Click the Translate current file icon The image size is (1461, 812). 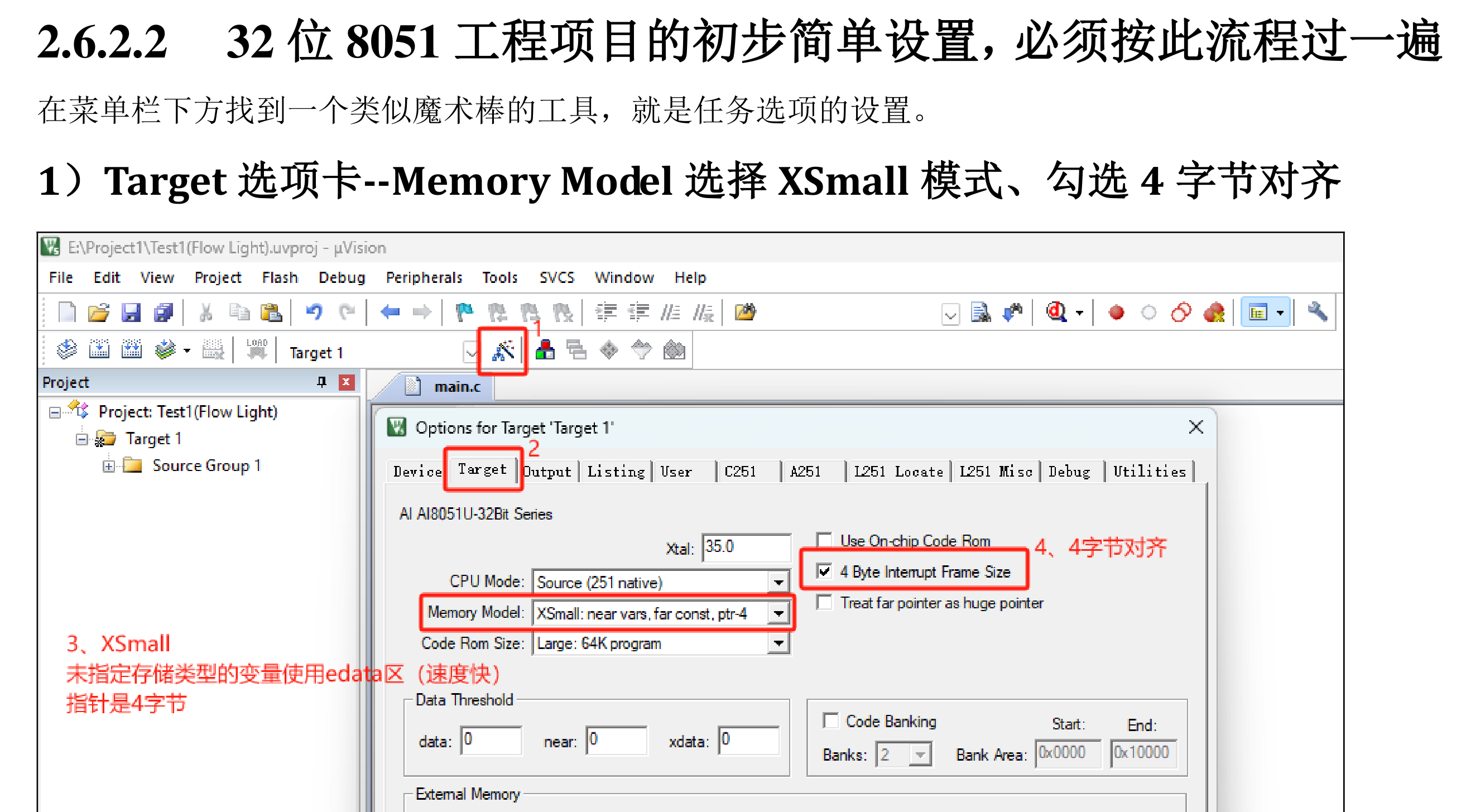click(x=67, y=349)
